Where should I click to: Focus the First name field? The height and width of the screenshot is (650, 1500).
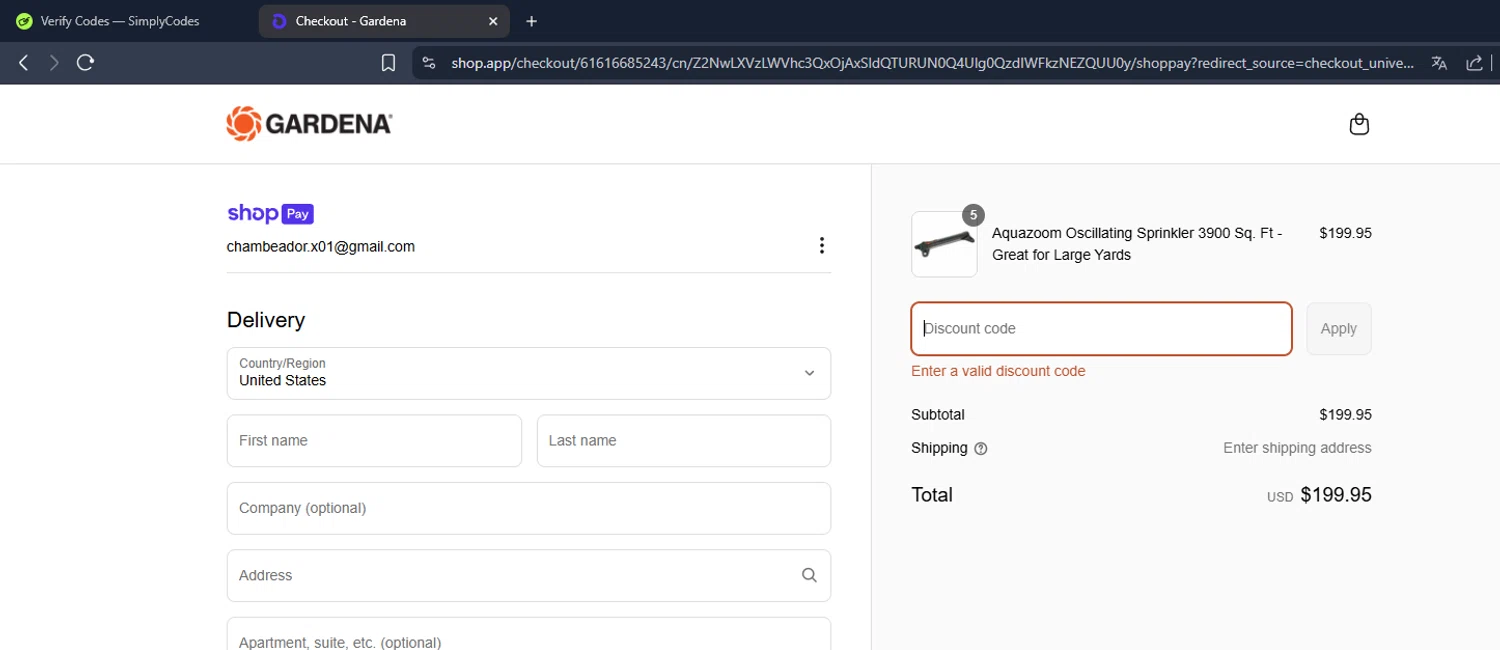(x=374, y=441)
